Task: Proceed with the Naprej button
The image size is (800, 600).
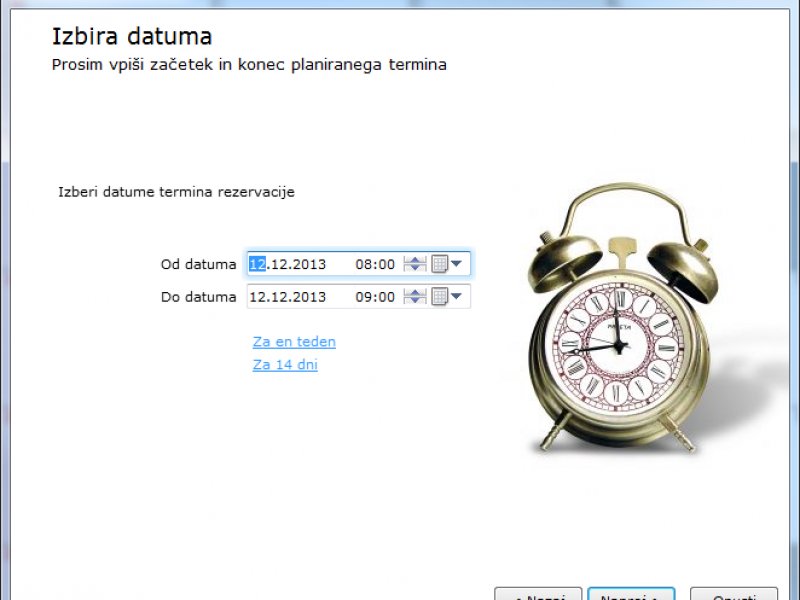Action: click(631, 594)
